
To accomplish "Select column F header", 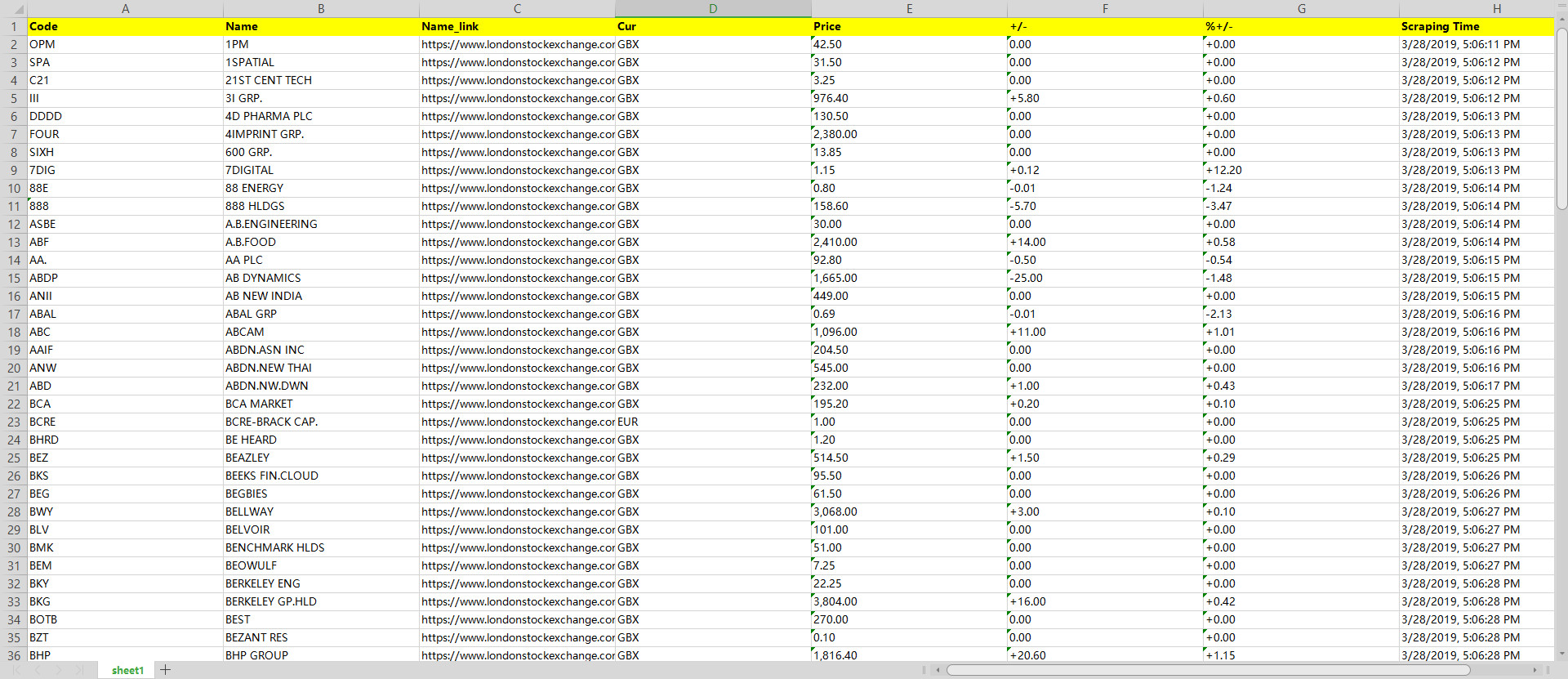I will [1105, 9].
